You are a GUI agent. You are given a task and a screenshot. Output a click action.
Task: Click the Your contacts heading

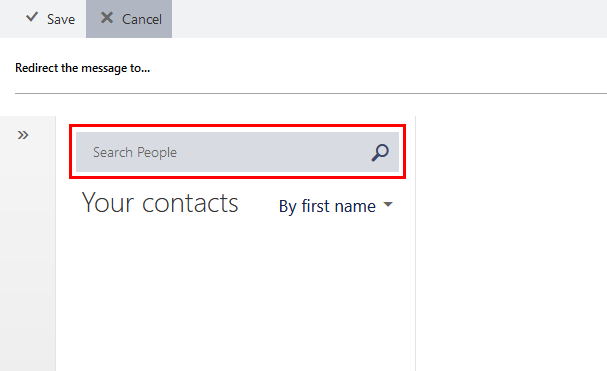(x=160, y=203)
